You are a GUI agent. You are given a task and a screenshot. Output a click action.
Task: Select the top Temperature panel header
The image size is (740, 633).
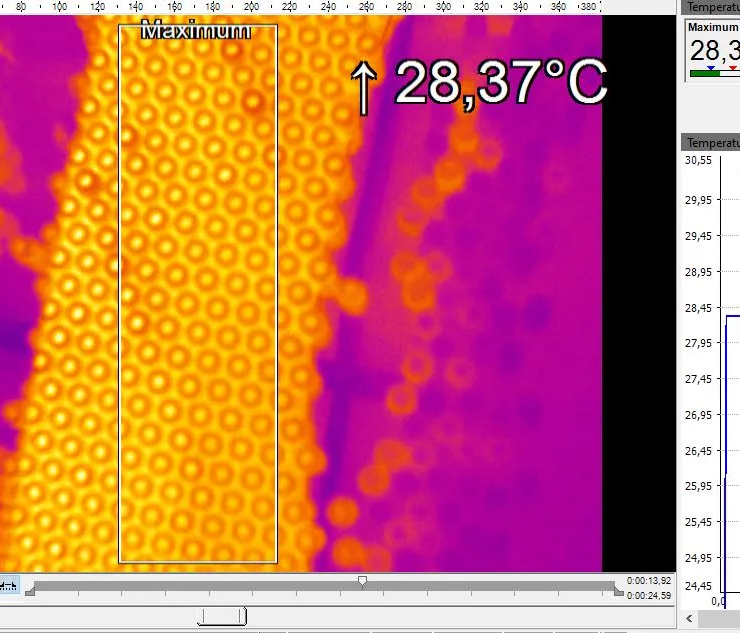click(x=712, y=7)
